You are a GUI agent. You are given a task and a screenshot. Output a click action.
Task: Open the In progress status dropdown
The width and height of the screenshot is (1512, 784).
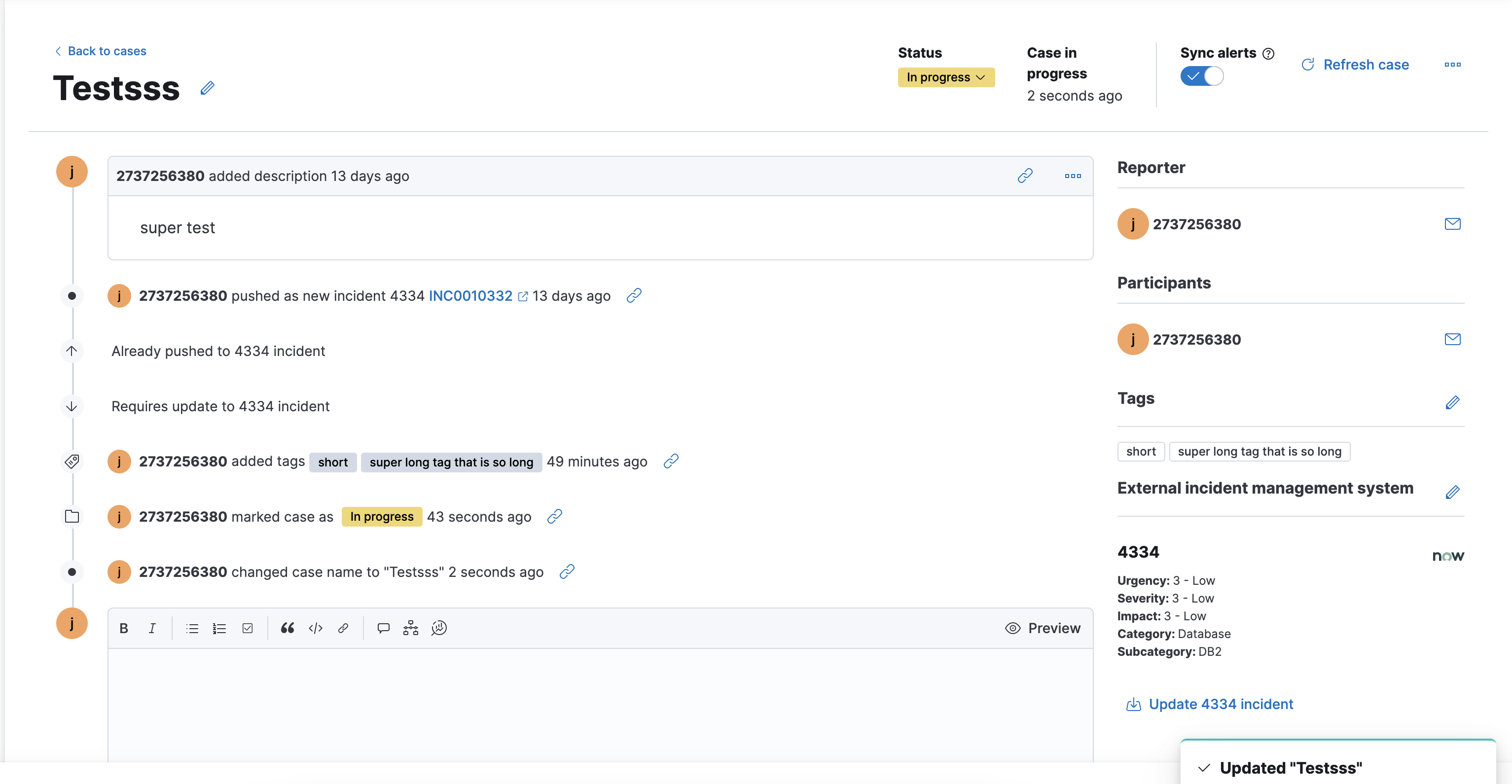point(945,77)
